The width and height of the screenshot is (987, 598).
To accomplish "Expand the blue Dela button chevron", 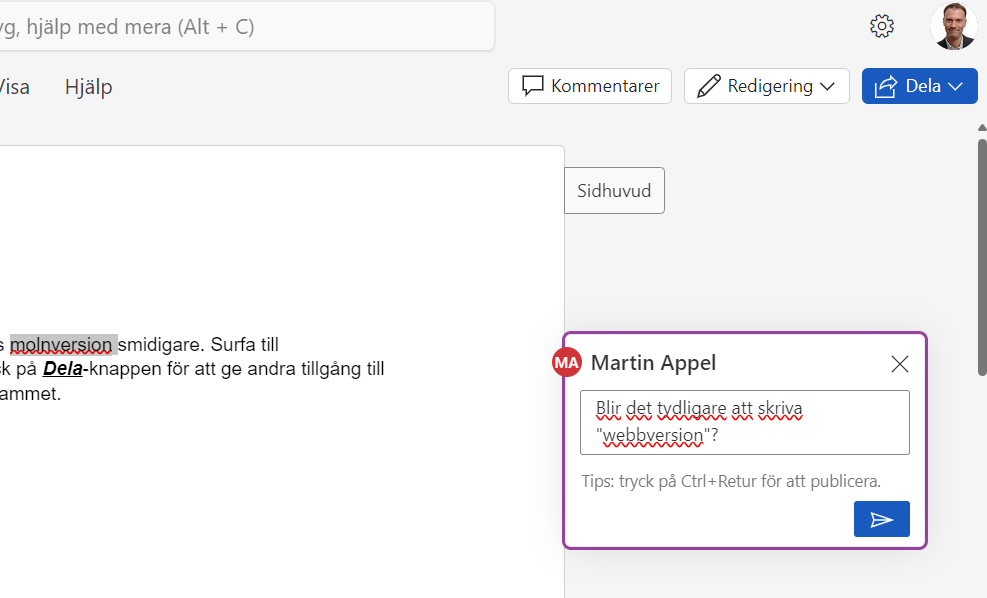I will click(955, 87).
